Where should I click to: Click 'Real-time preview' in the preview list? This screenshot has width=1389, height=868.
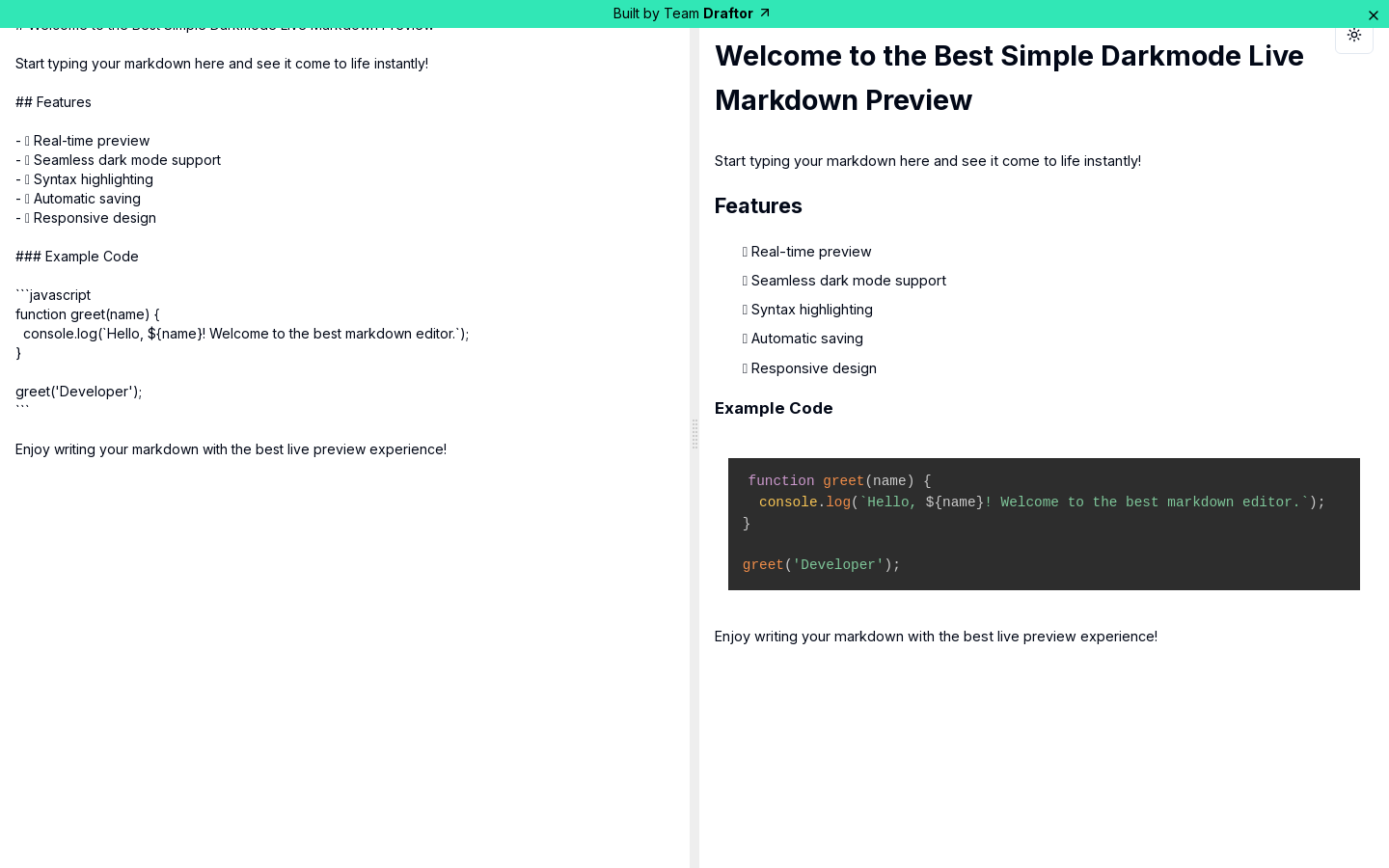click(x=807, y=252)
